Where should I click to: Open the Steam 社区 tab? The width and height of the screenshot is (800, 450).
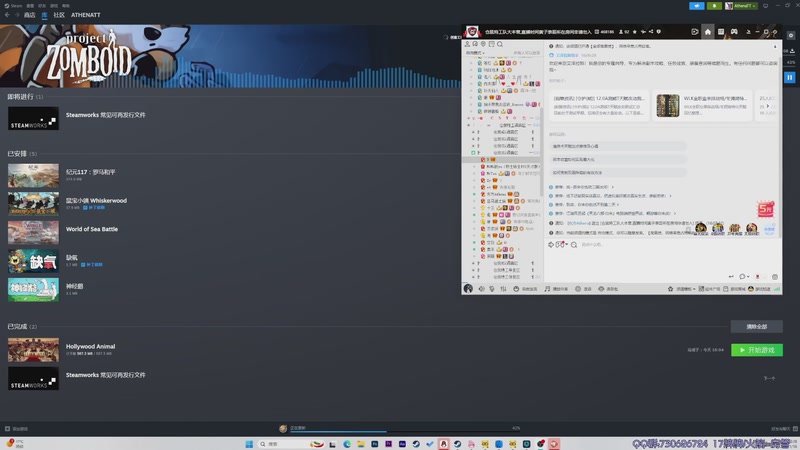coord(59,15)
